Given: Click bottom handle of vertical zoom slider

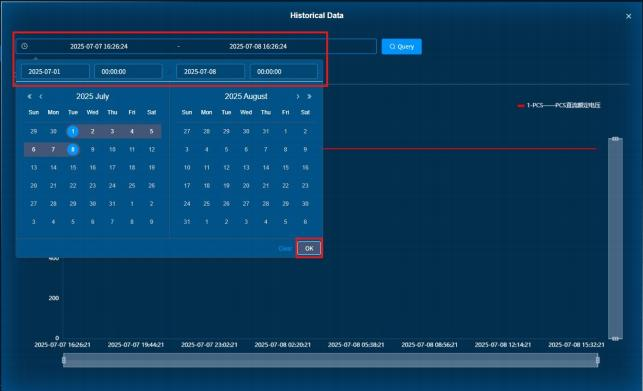Looking at the screenshot, I should coord(615,338).
